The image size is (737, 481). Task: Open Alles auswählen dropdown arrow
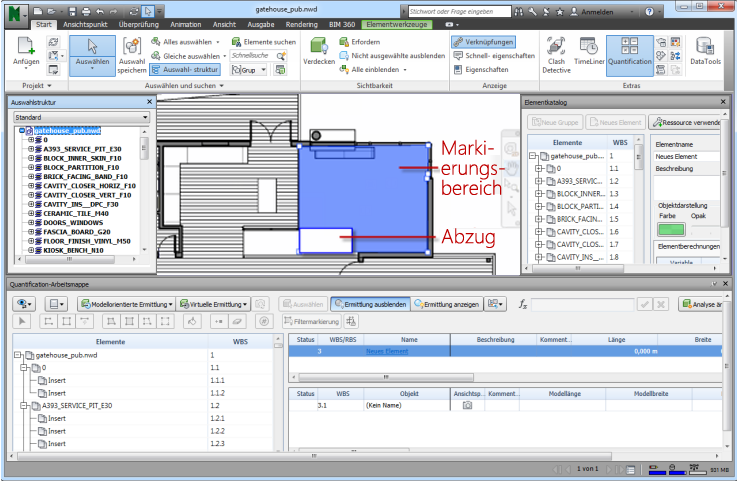(x=218, y=42)
